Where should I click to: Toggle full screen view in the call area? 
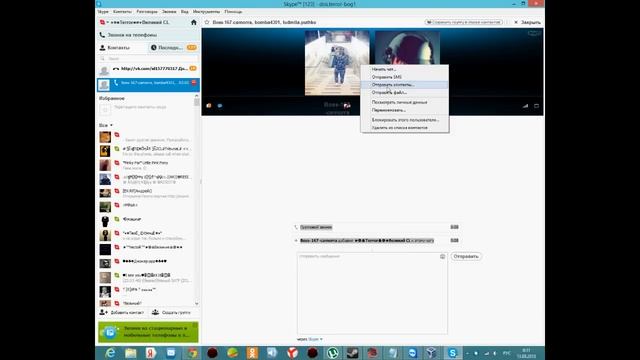(x=536, y=106)
